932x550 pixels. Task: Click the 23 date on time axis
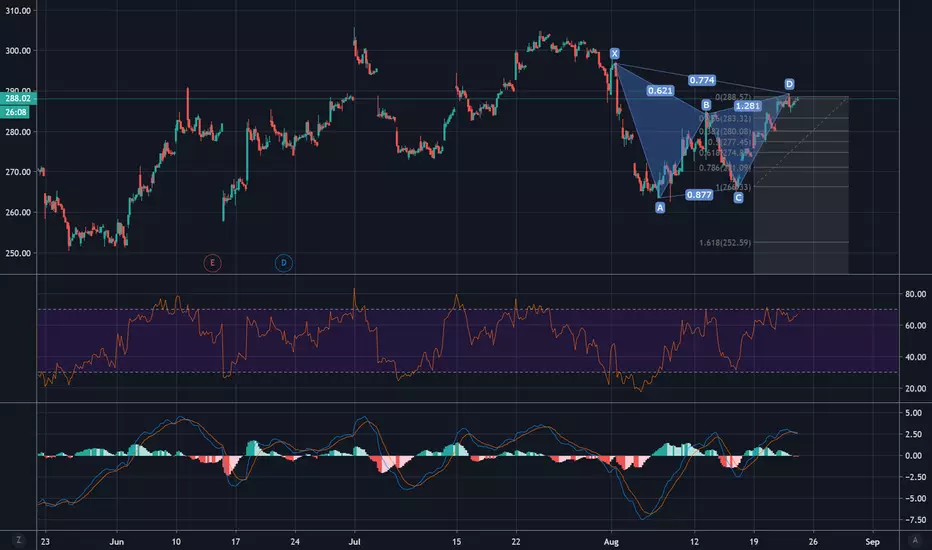point(45,542)
